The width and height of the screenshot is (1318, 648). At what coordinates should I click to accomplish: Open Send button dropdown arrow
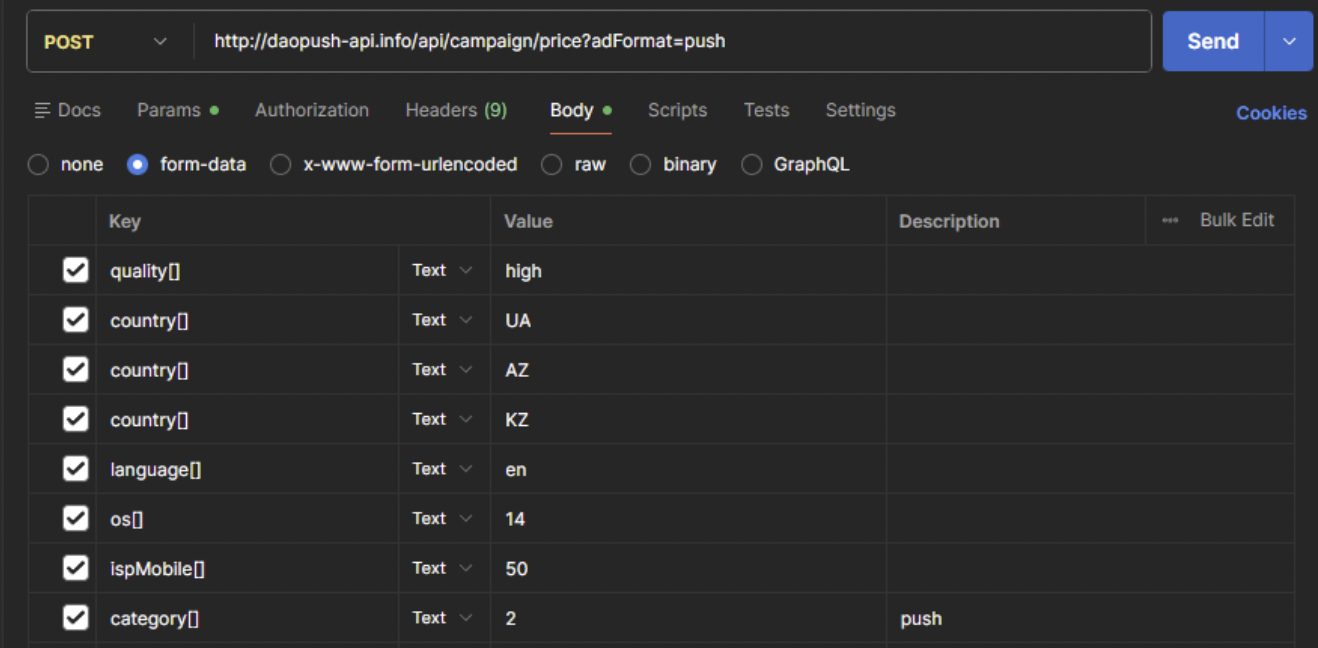tap(1289, 42)
